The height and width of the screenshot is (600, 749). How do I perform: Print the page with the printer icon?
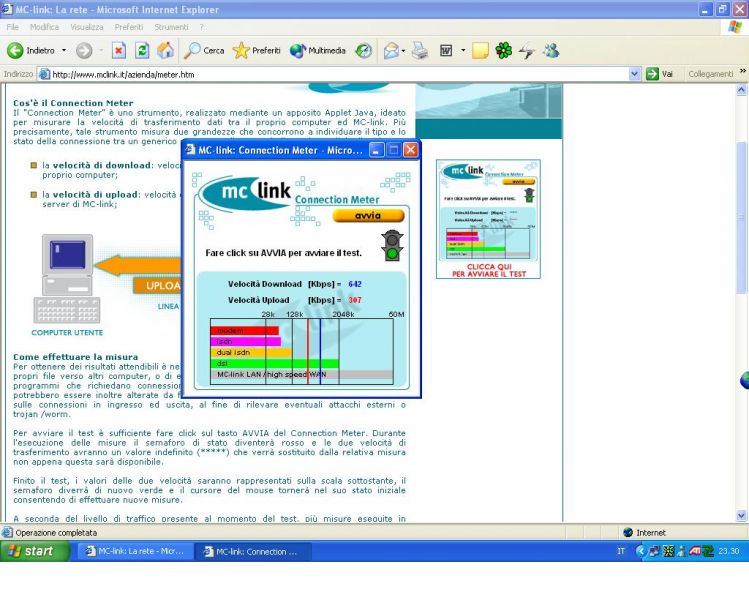[x=420, y=50]
